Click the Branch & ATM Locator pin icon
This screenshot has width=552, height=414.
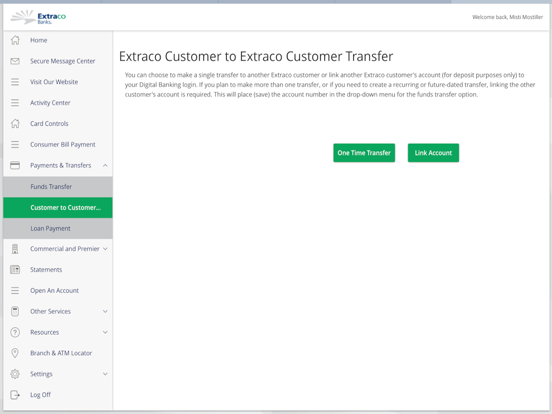(x=15, y=353)
